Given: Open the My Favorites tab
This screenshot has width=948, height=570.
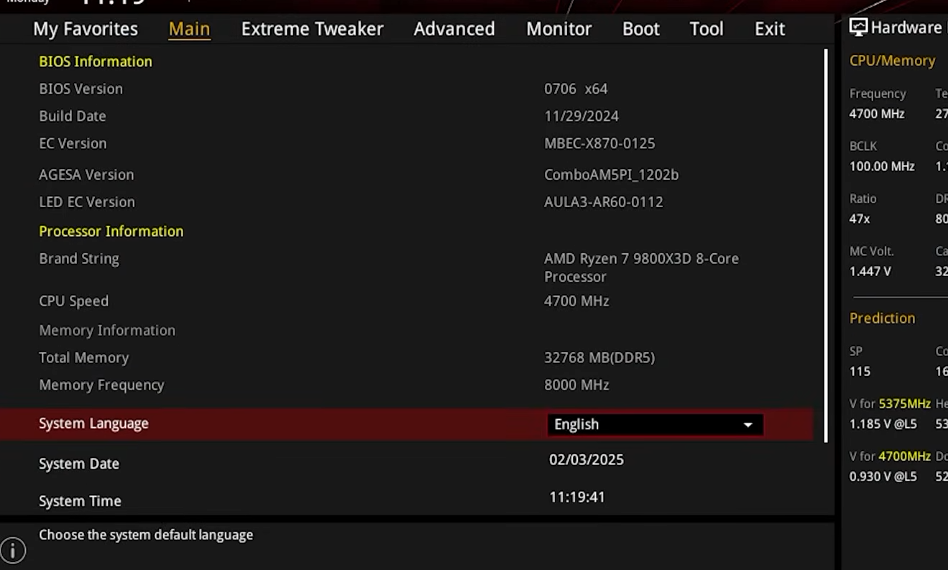Looking at the screenshot, I should point(85,29).
